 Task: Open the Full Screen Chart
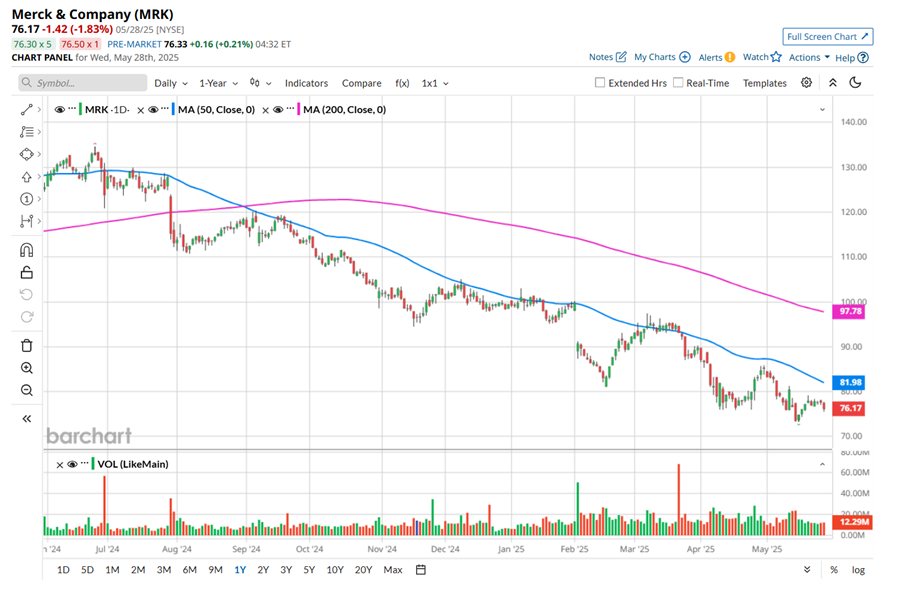point(828,36)
